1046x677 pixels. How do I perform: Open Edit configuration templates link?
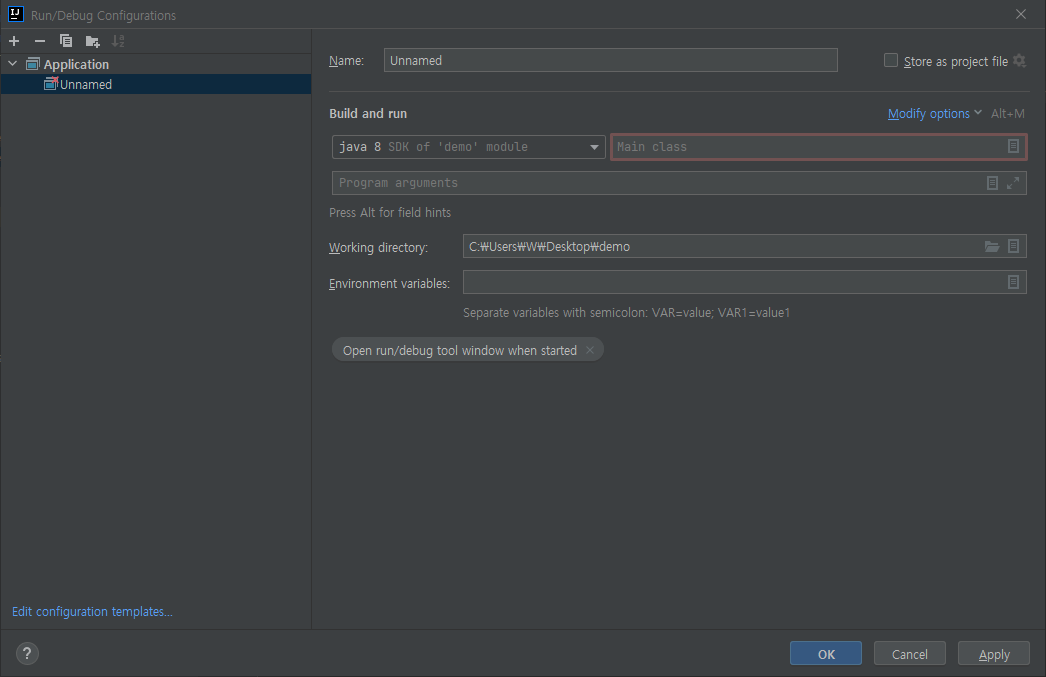92,611
